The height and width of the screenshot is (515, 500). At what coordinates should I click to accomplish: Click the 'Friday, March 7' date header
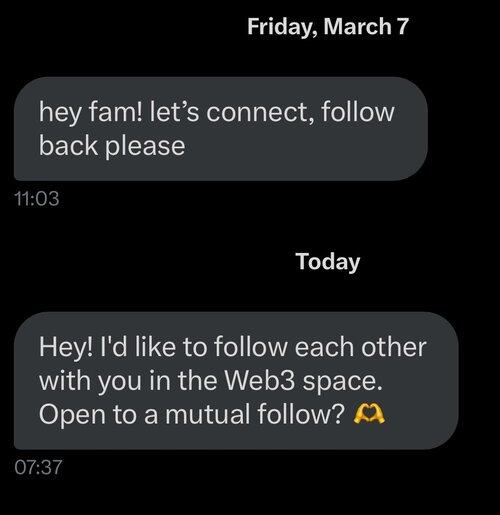(328, 27)
